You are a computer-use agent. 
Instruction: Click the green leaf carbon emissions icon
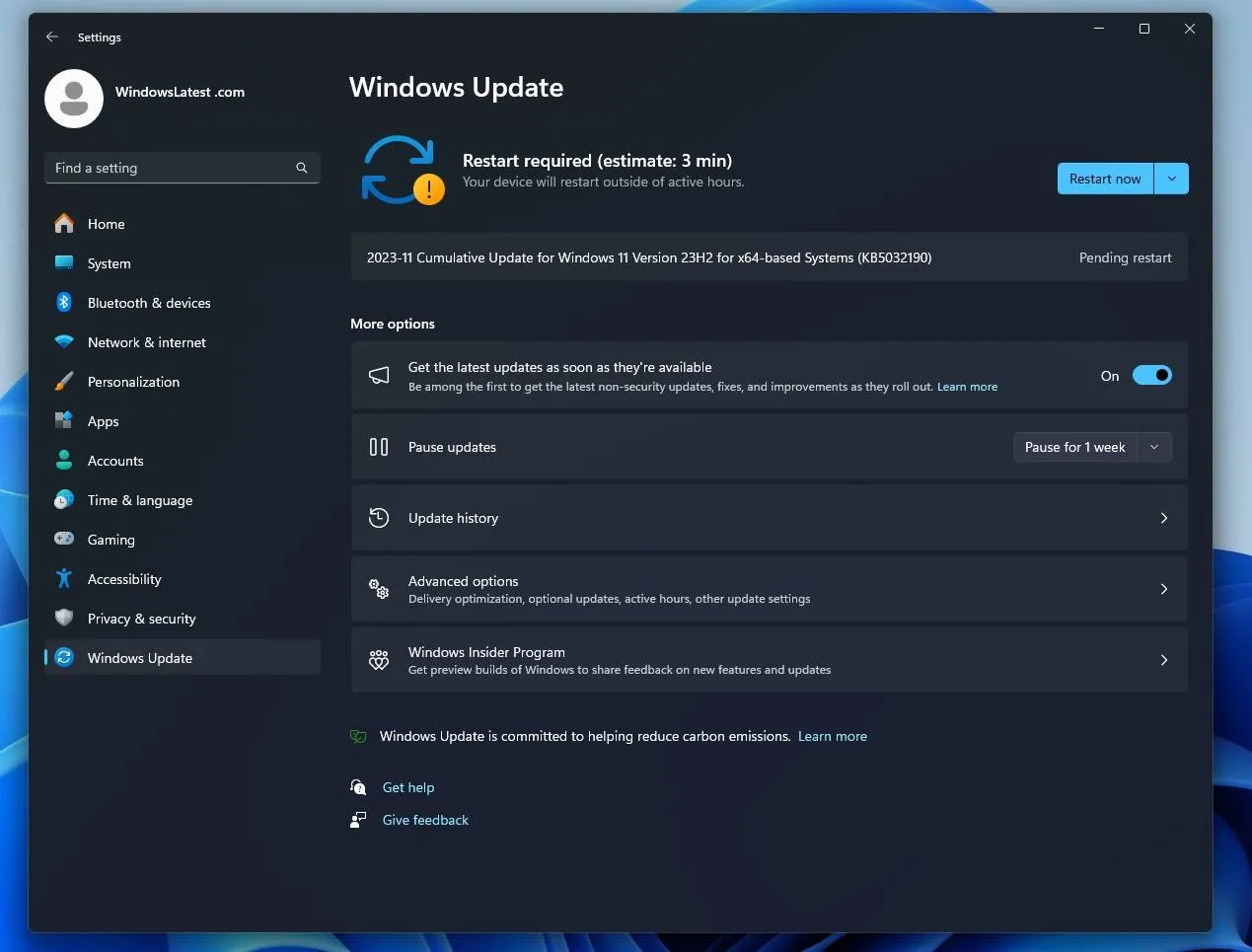[x=358, y=736]
